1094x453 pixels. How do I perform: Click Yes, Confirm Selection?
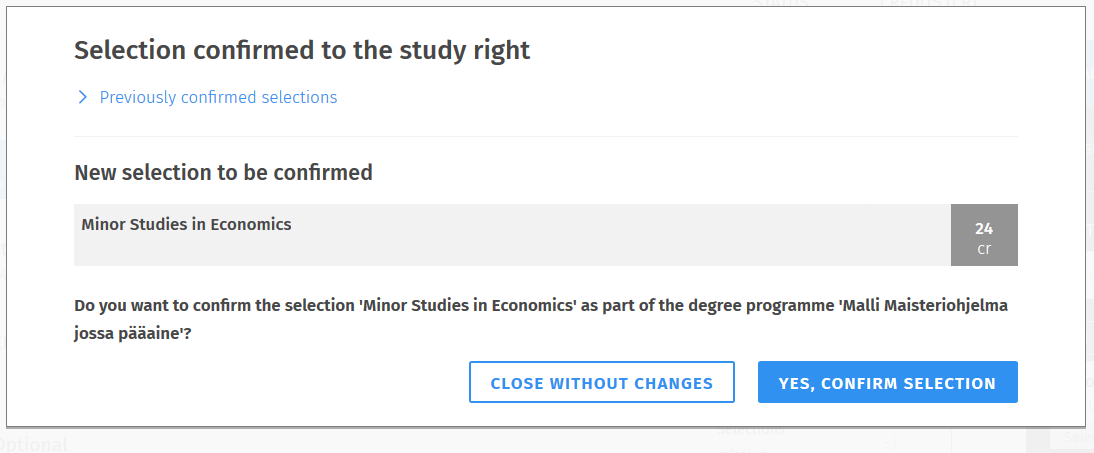[887, 383]
